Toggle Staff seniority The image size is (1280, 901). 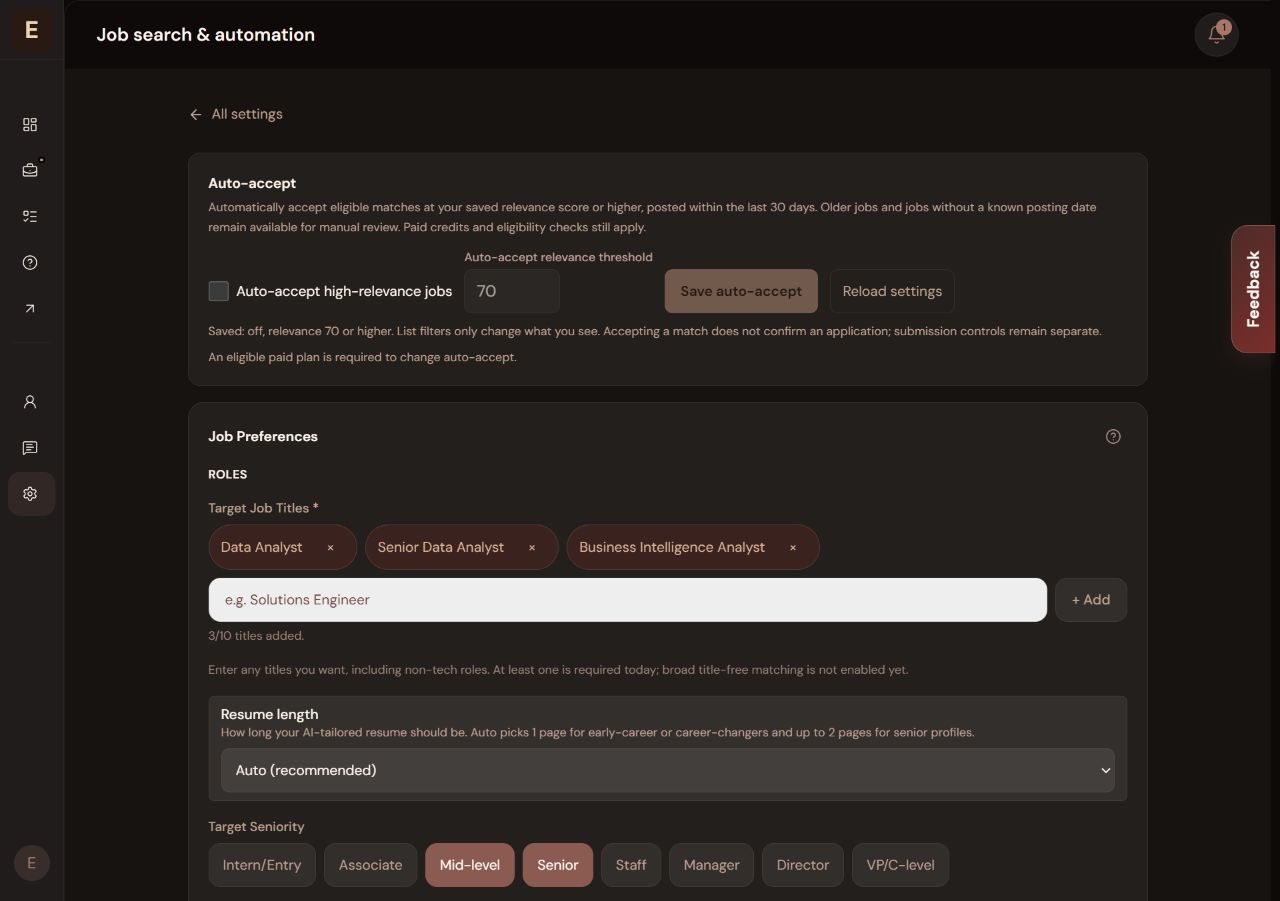click(x=631, y=865)
